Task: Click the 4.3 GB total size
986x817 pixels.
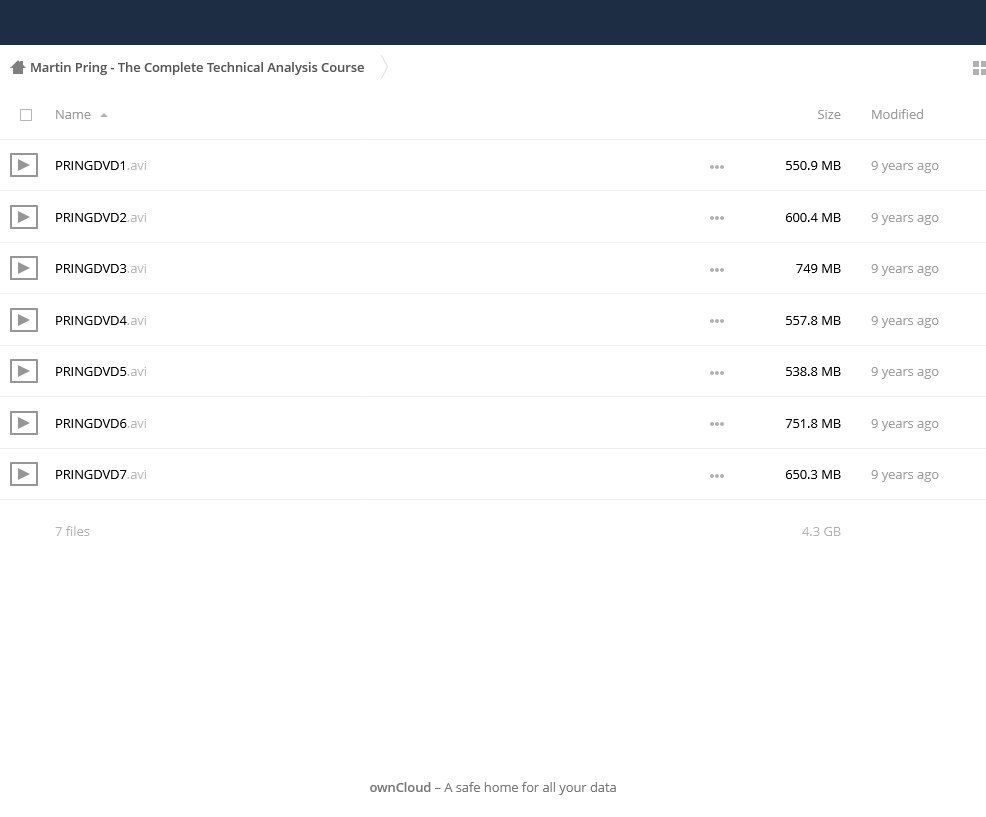Action: pyautogui.click(x=821, y=531)
